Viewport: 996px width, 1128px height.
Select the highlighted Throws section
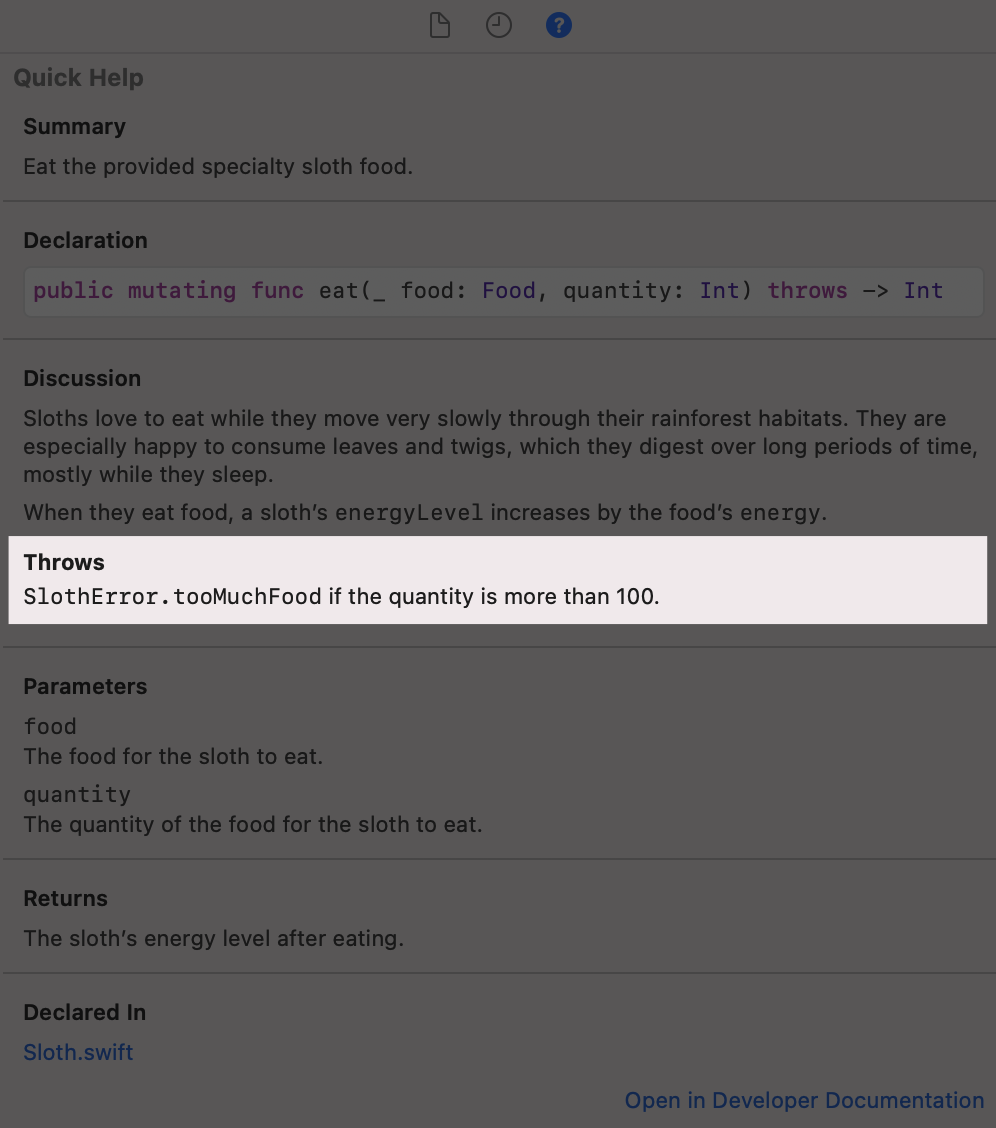pyautogui.click(x=497, y=580)
